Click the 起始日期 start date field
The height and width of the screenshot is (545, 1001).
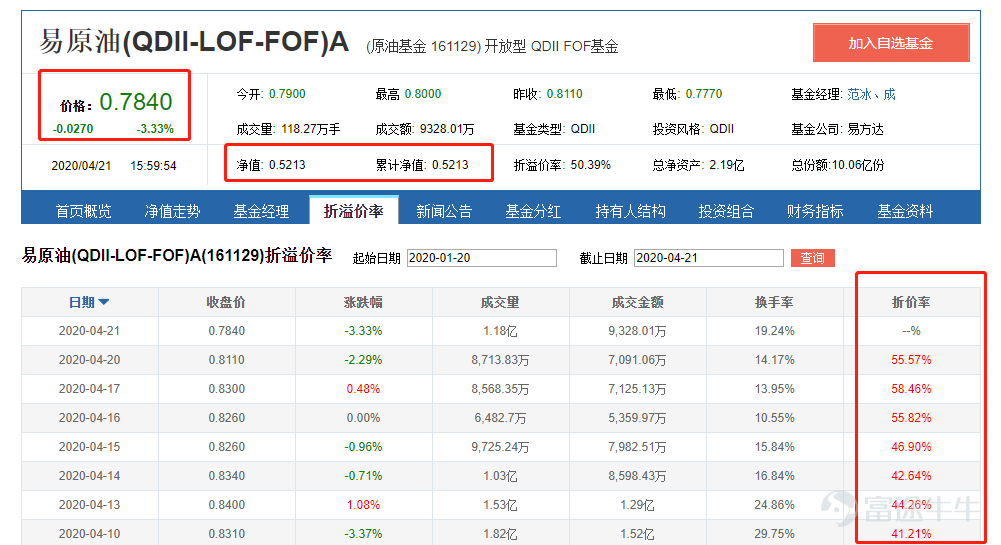[482, 258]
